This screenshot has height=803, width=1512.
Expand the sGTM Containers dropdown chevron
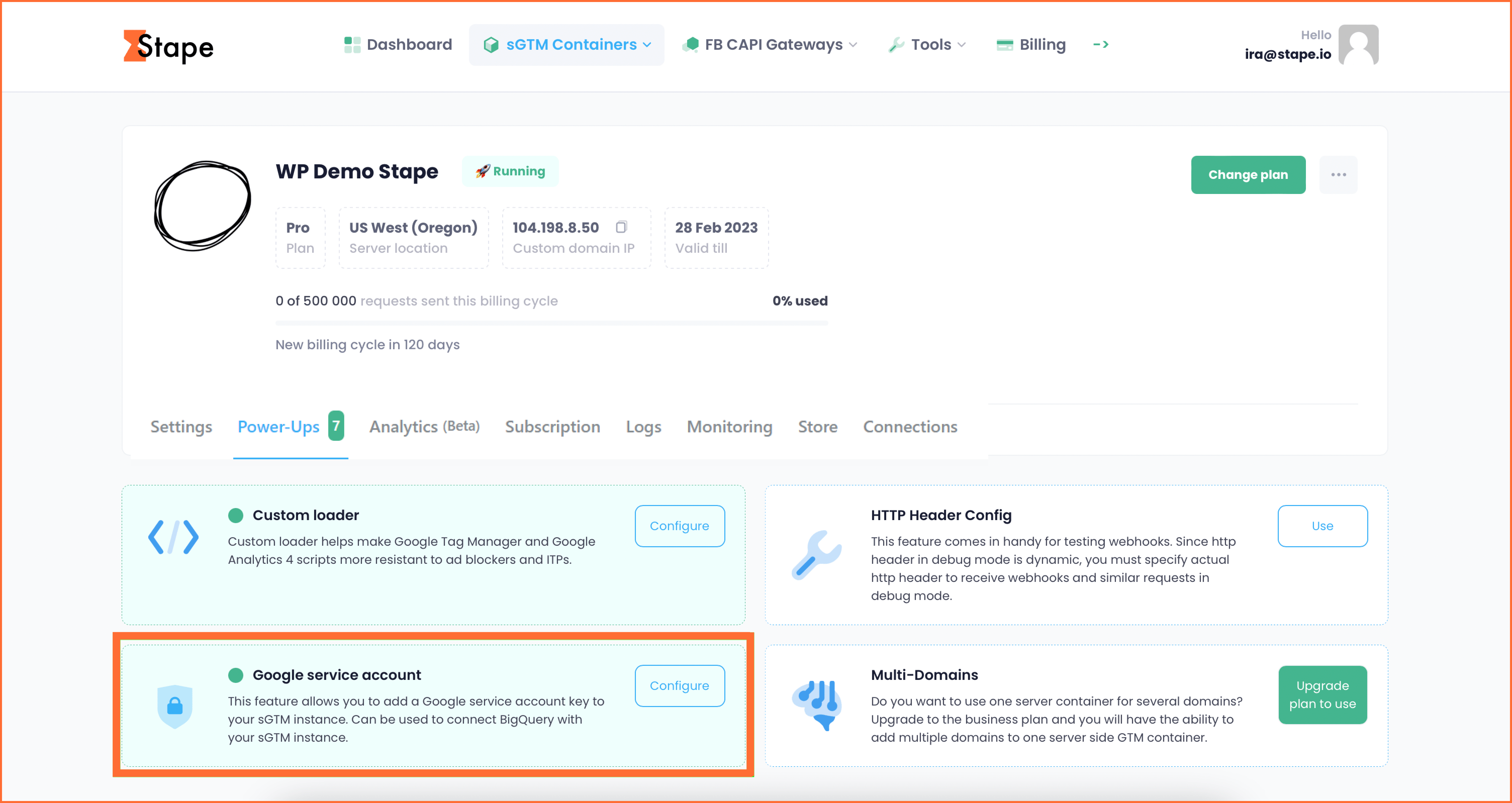click(x=647, y=45)
